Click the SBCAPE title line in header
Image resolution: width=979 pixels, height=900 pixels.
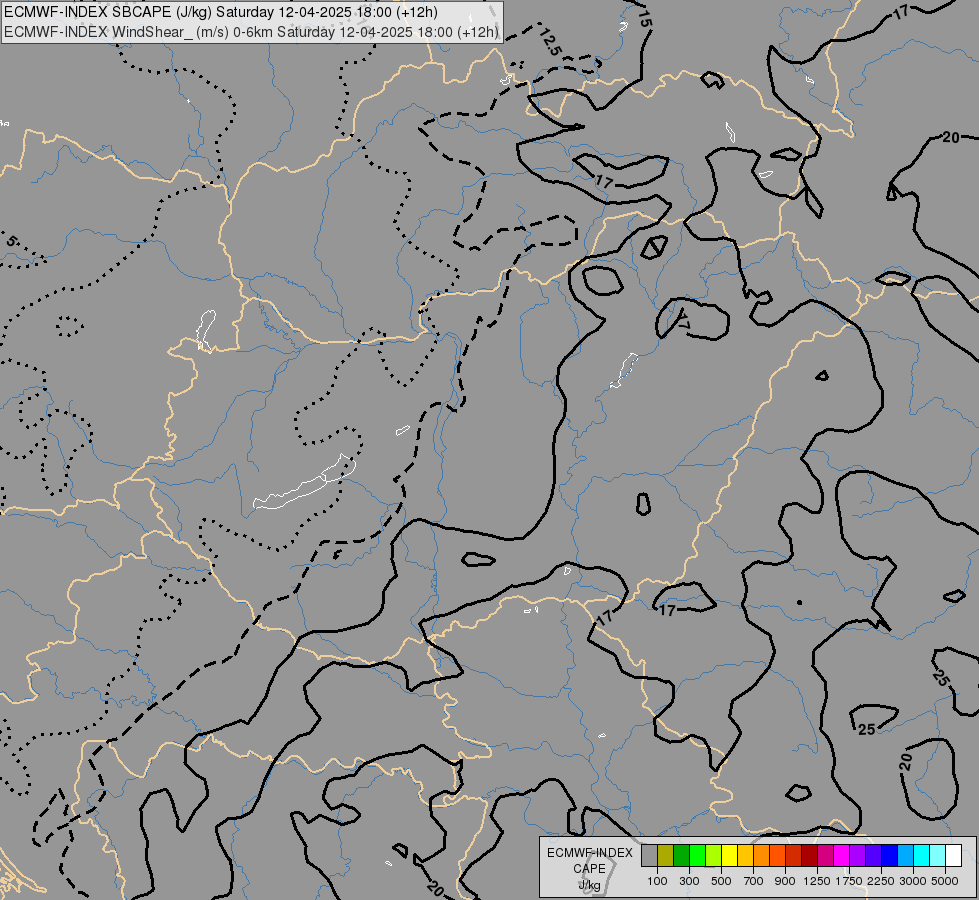(x=220, y=12)
